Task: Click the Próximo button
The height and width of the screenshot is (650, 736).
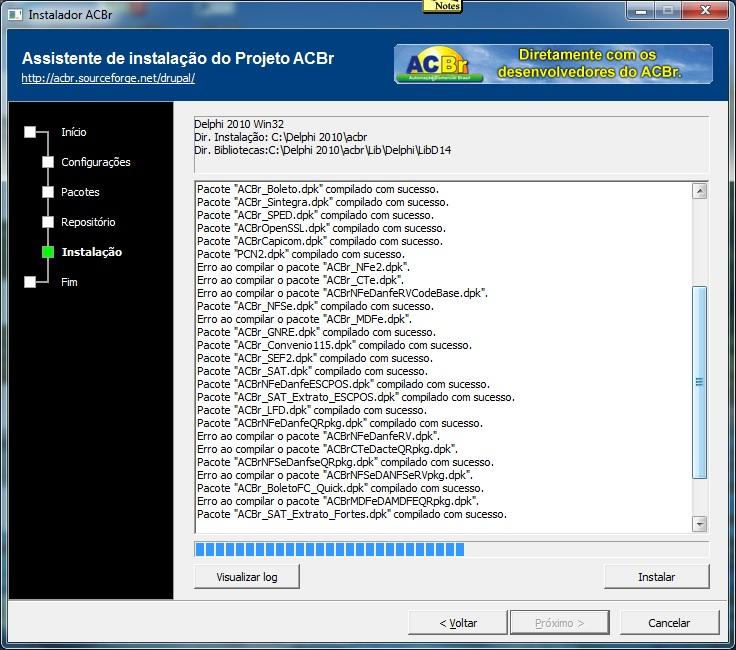Action: click(560, 623)
